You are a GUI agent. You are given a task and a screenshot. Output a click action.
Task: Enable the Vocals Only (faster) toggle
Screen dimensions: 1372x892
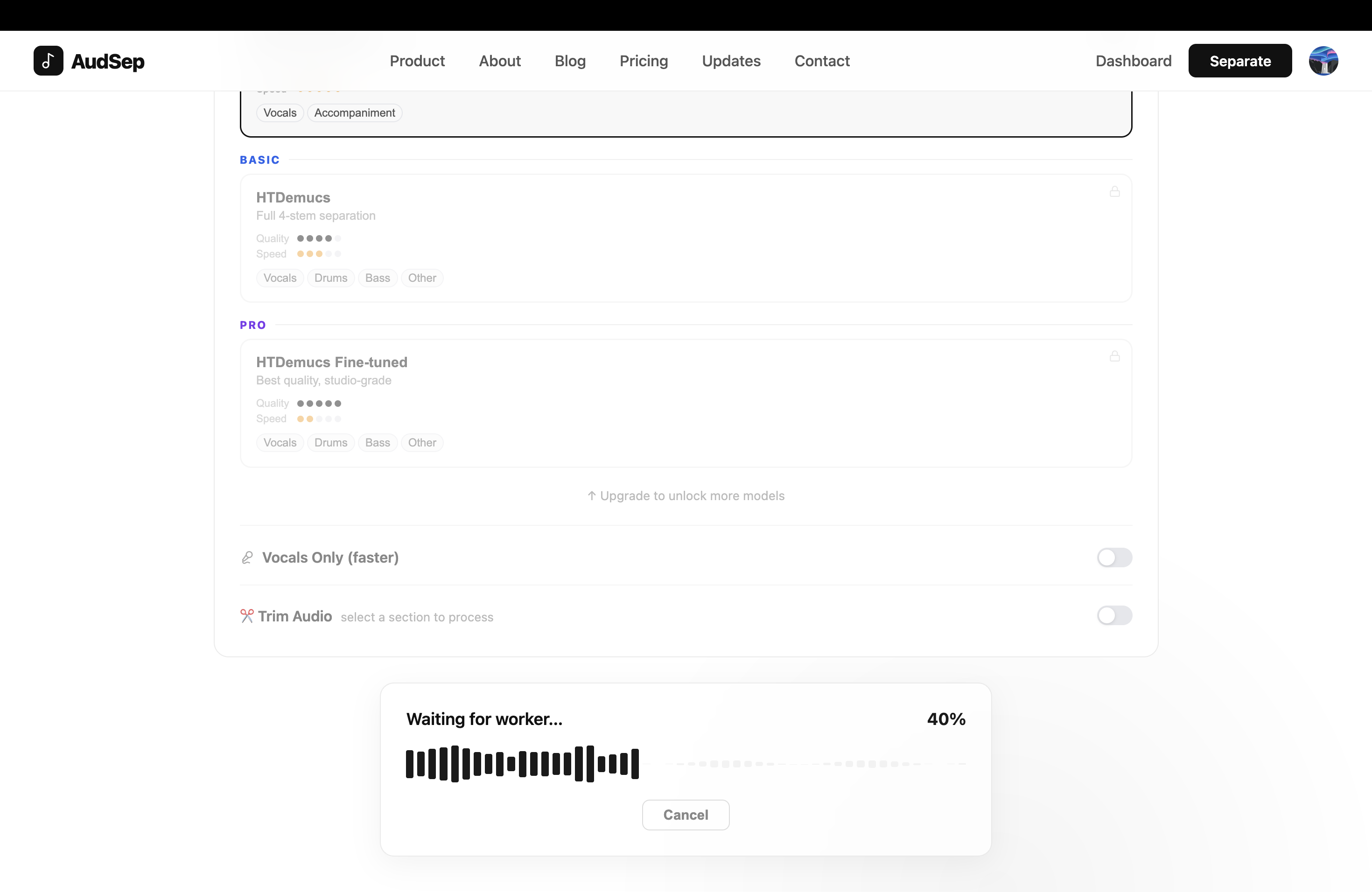(1114, 557)
